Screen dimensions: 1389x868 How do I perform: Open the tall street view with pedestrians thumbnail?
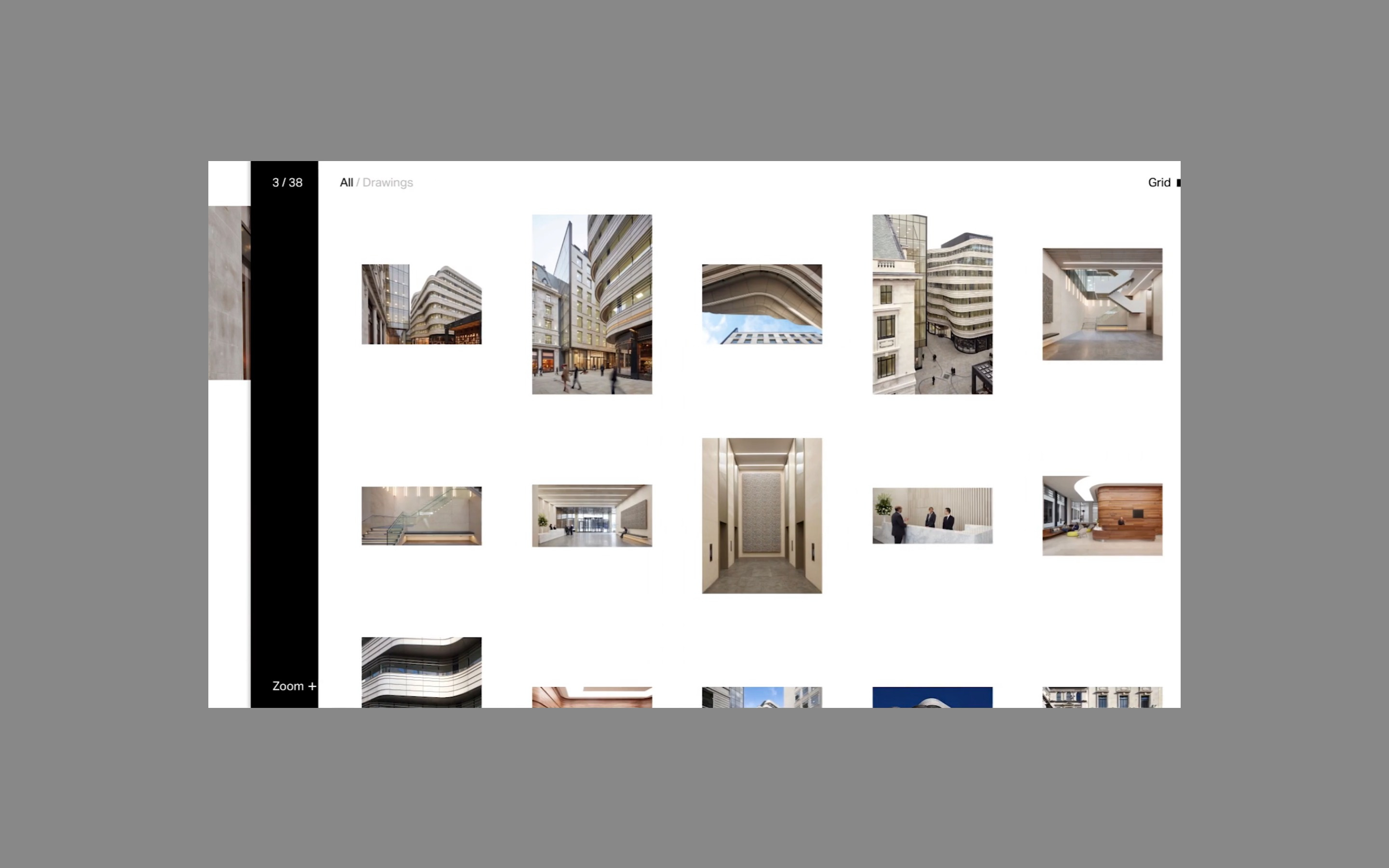coord(592,304)
